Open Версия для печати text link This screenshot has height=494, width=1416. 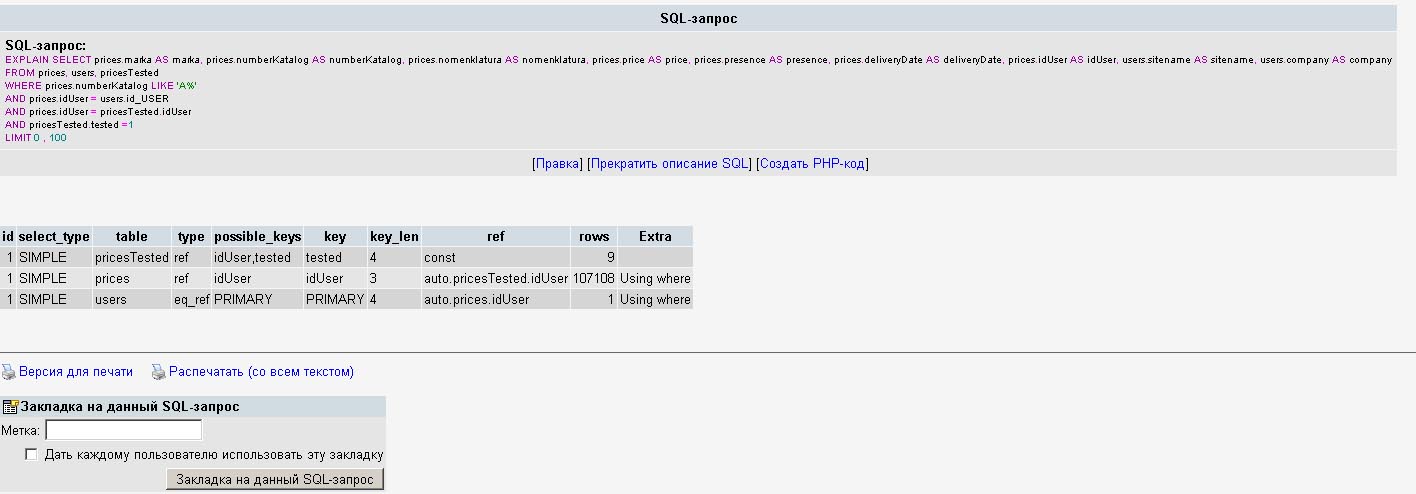click(76, 372)
